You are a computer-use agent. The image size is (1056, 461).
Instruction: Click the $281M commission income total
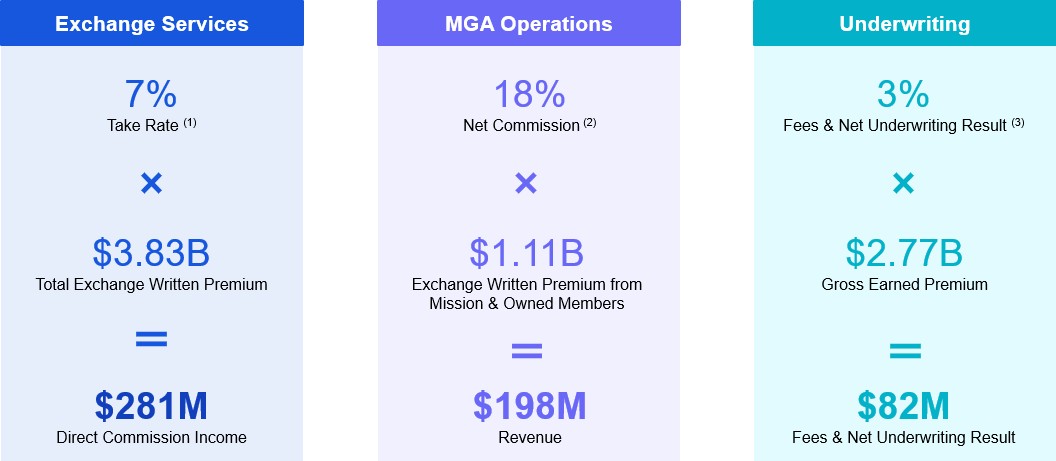click(x=151, y=406)
